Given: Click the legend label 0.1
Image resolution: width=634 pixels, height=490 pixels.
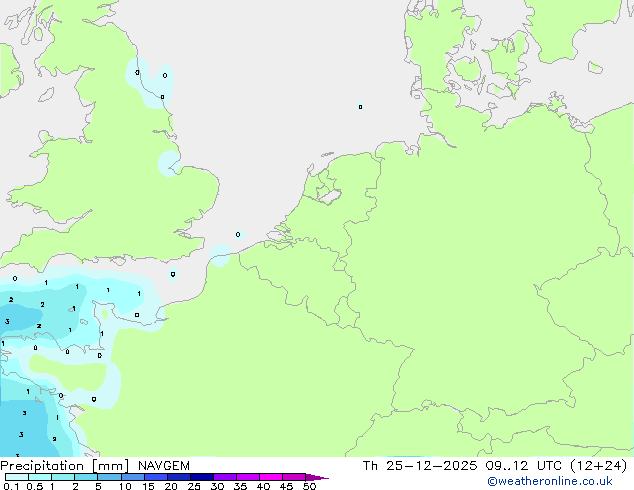Looking at the screenshot, I should [x=11, y=486].
